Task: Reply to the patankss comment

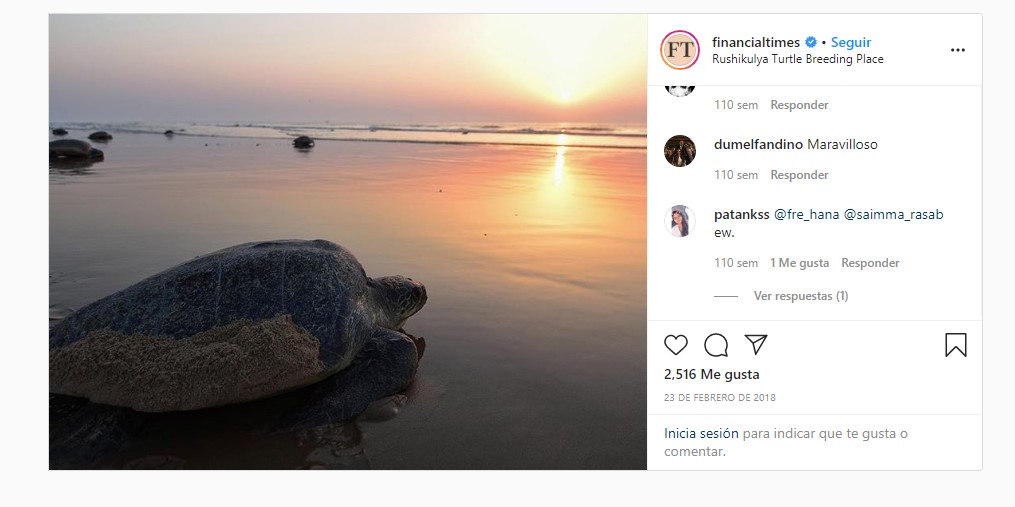Action: point(870,263)
